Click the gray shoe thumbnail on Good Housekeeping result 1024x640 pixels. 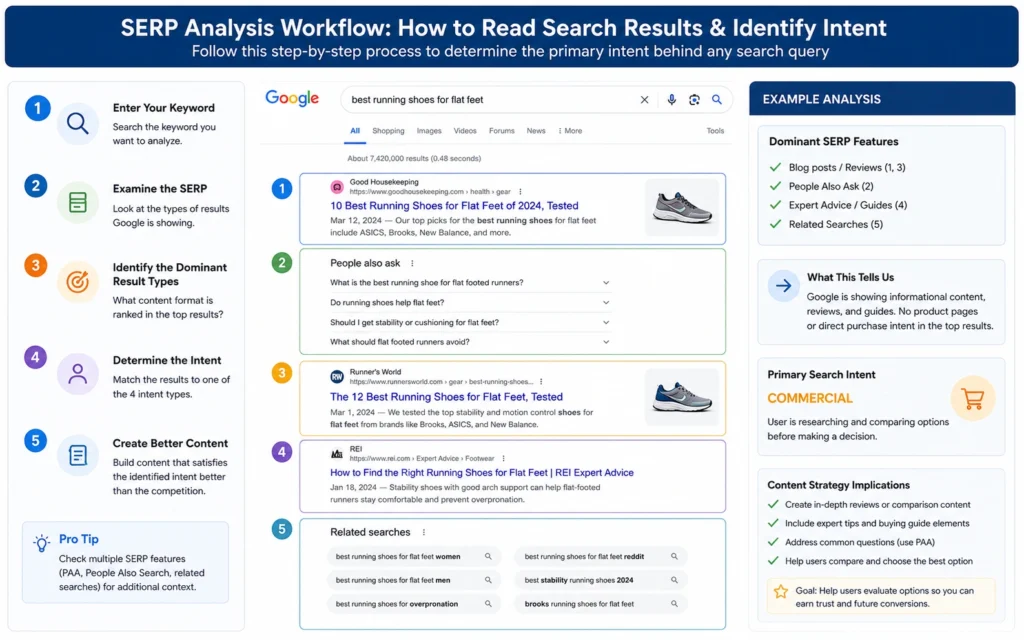coord(682,207)
